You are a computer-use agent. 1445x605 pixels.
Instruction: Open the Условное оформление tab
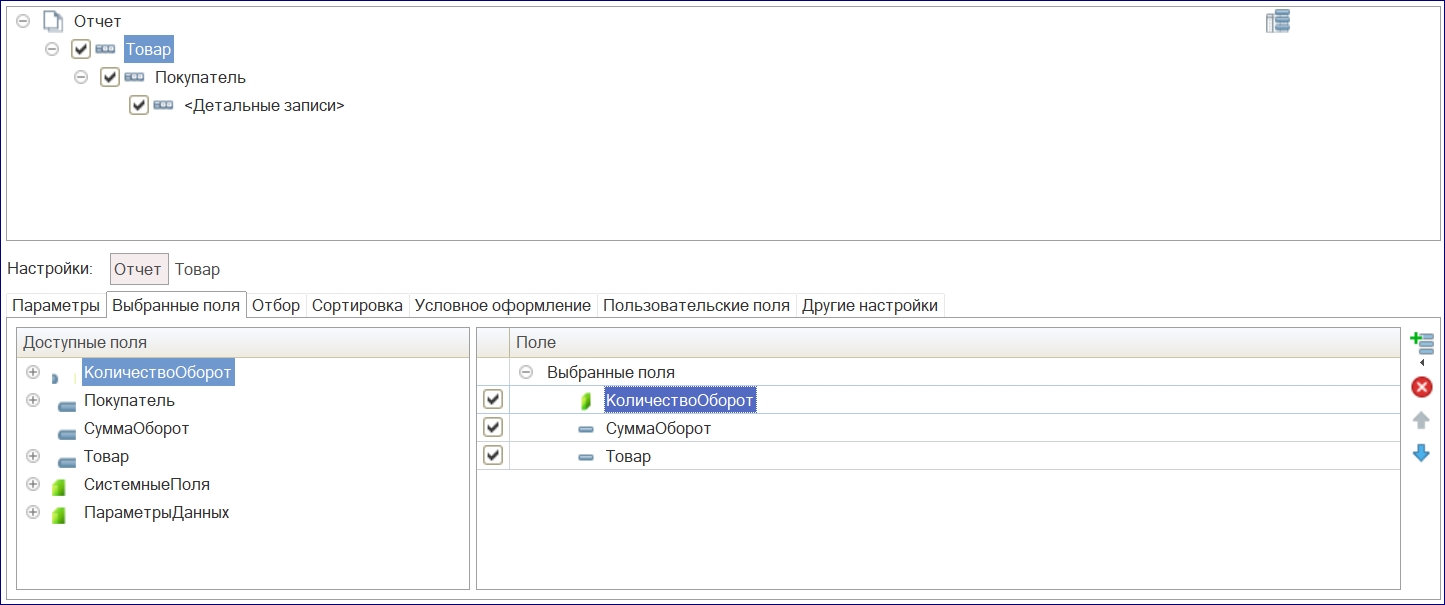(x=503, y=305)
